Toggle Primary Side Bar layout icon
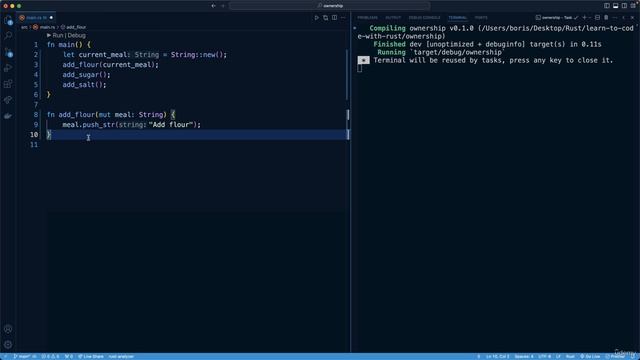 pyautogui.click(x=607, y=6)
